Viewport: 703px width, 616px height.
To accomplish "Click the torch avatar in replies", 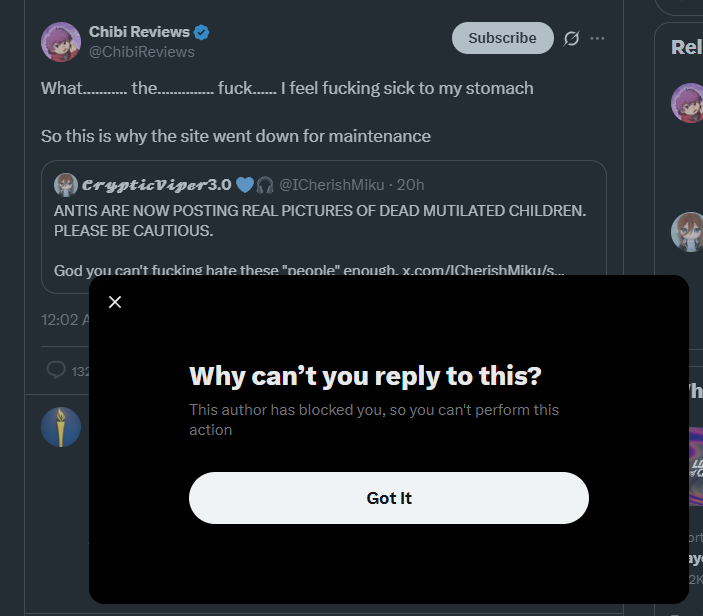I will click(x=61, y=427).
